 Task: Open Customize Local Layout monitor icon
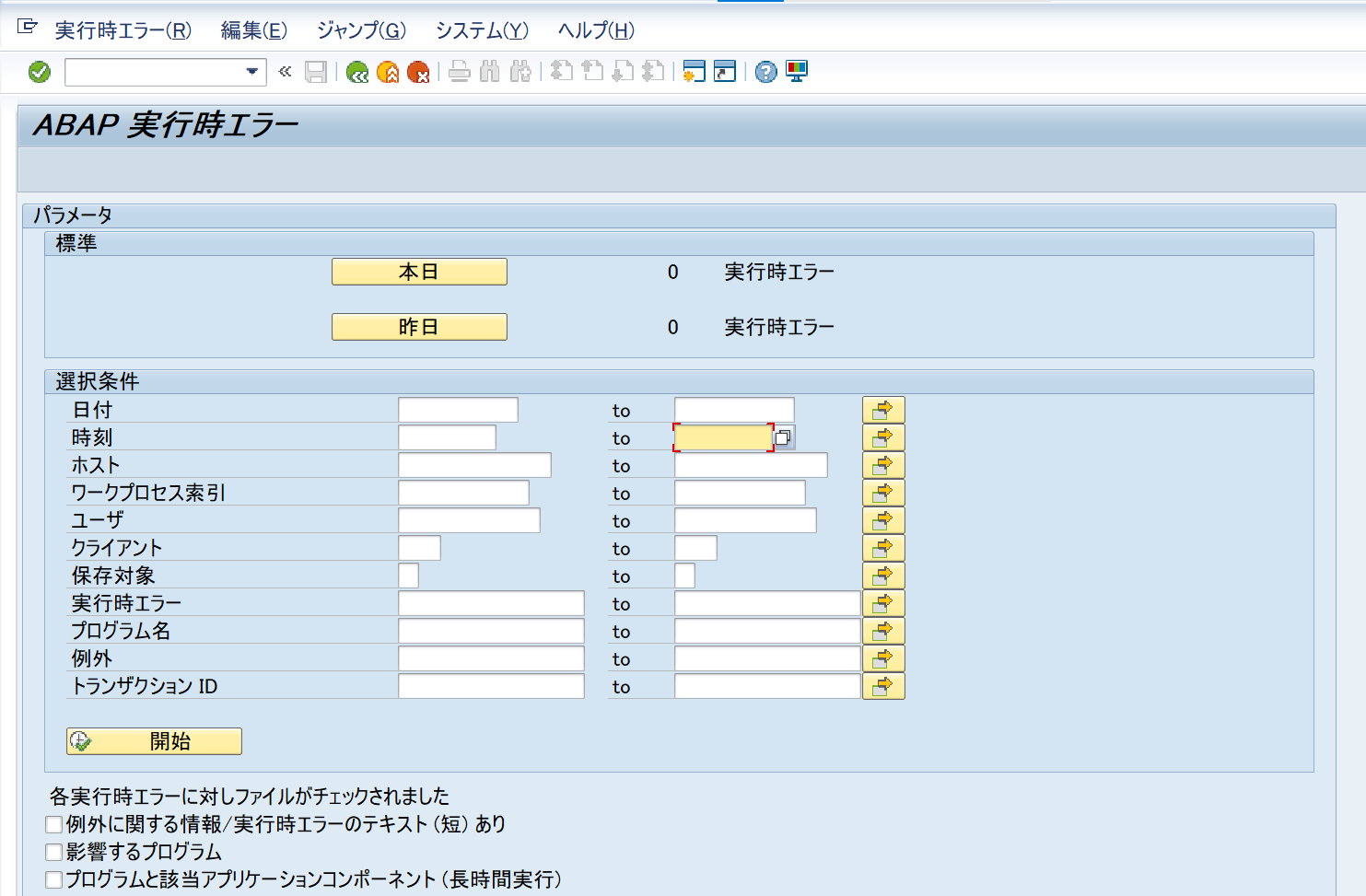(795, 71)
